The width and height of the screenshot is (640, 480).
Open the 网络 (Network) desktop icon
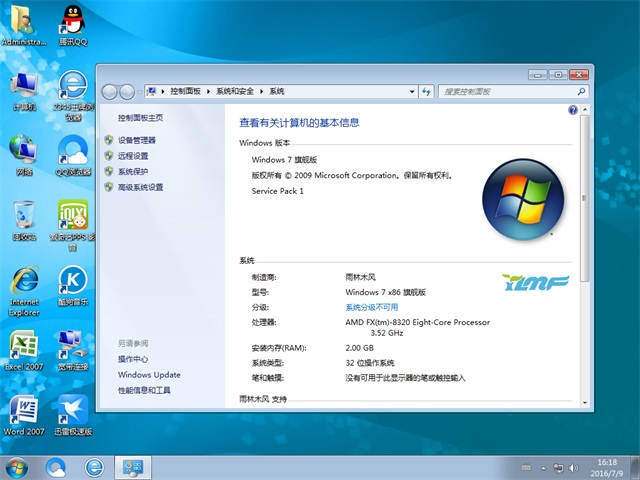pos(24,155)
